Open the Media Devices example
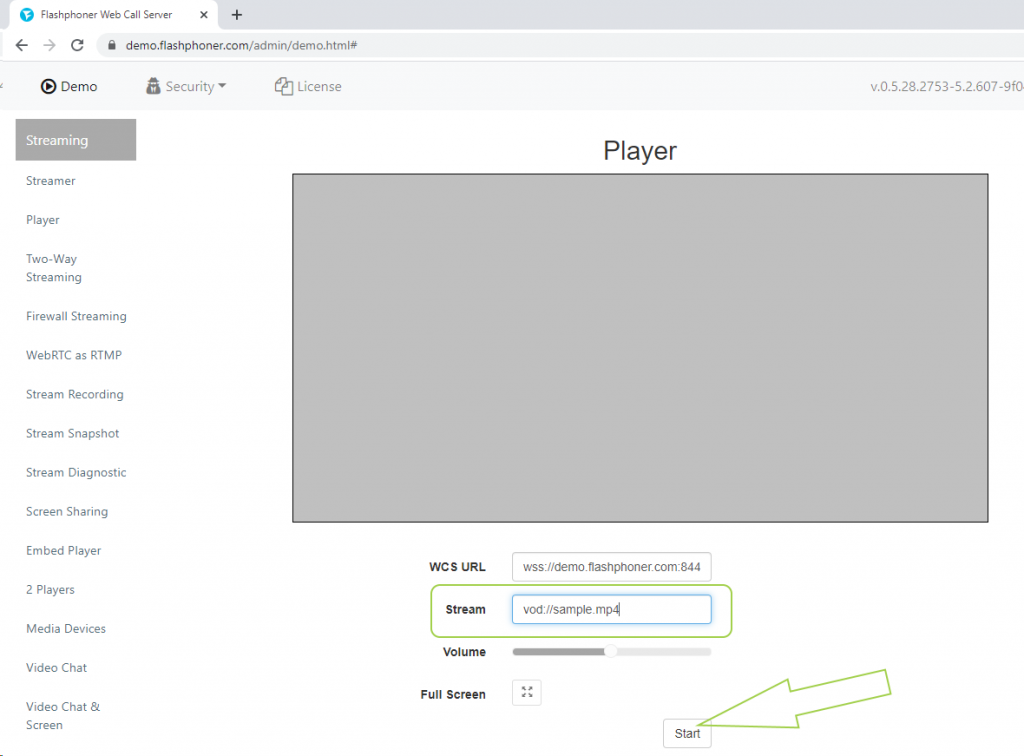Viewport: 1024px width, 756px height. (66, 629)
